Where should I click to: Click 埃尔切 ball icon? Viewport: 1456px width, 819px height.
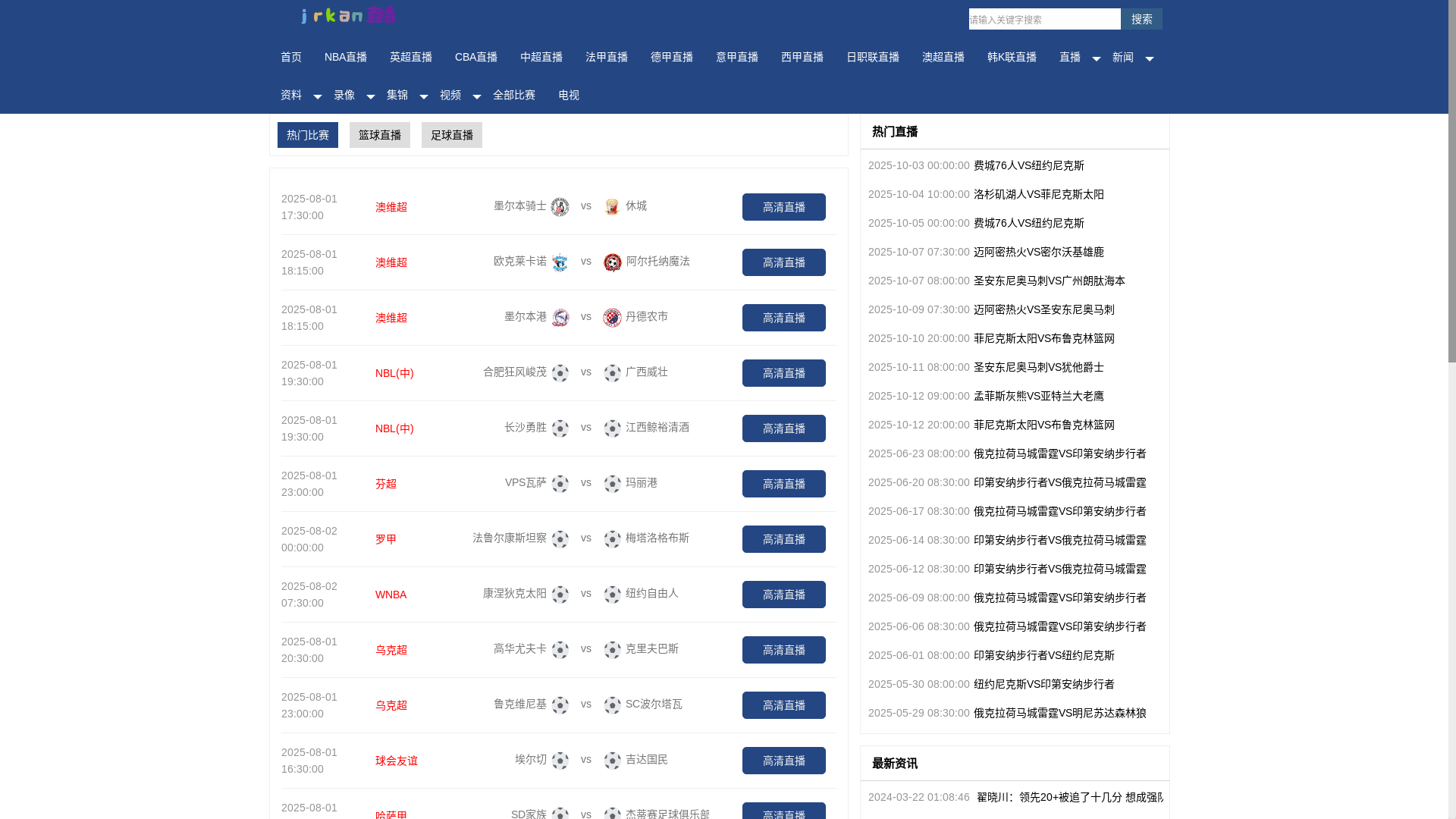560,761
